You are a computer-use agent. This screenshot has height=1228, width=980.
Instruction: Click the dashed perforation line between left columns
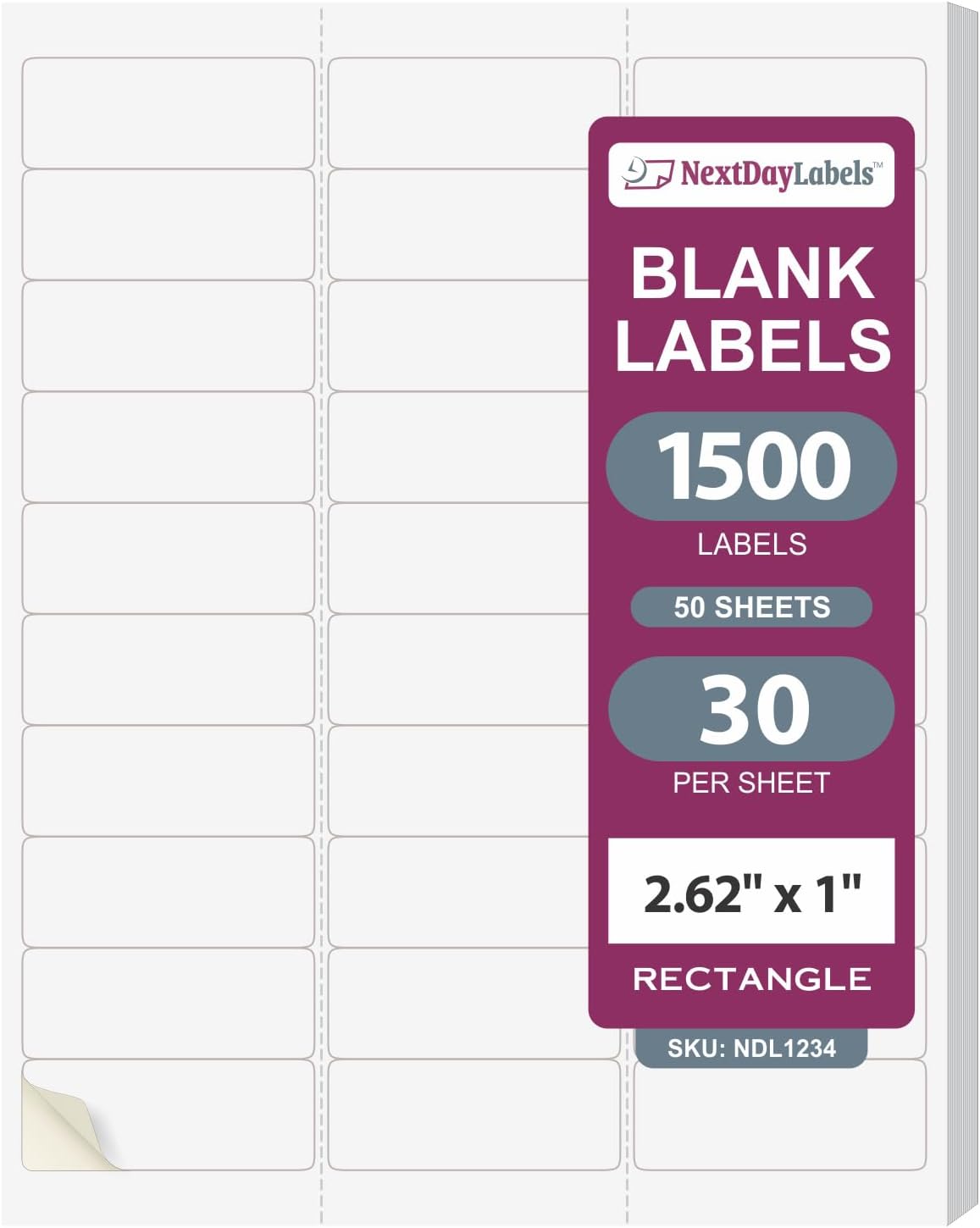[x=321, y=614]
